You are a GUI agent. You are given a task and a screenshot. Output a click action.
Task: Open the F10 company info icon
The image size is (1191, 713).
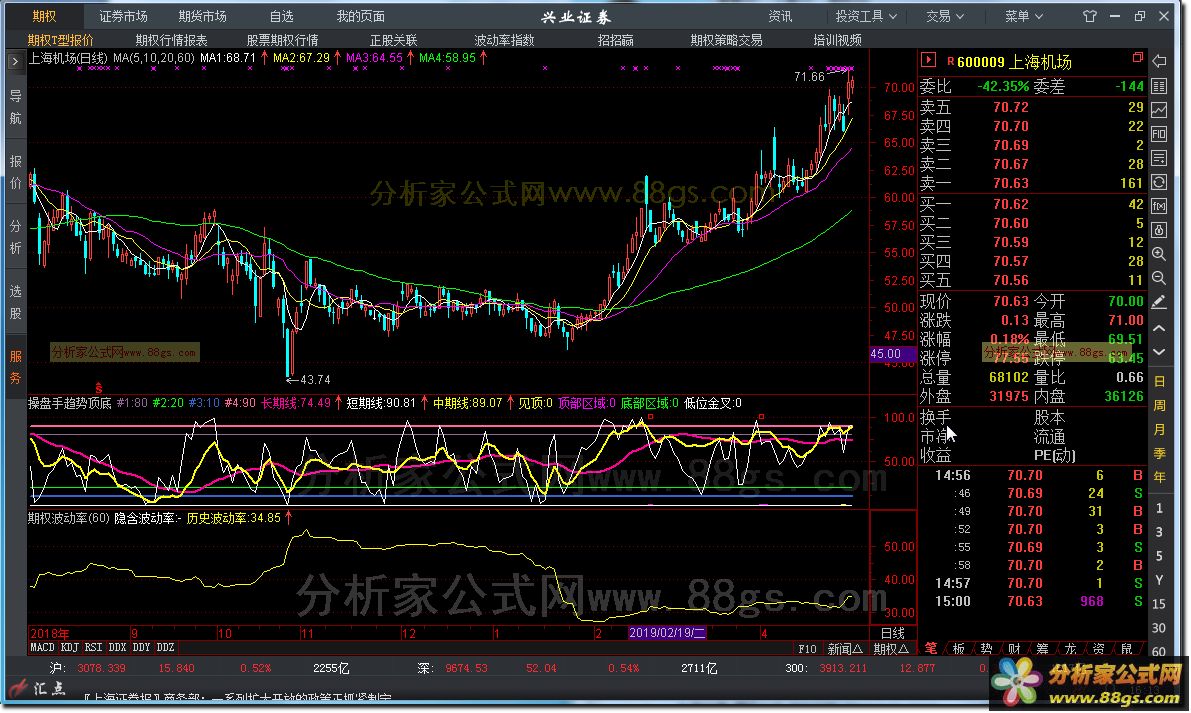[x=1159, y=134]
